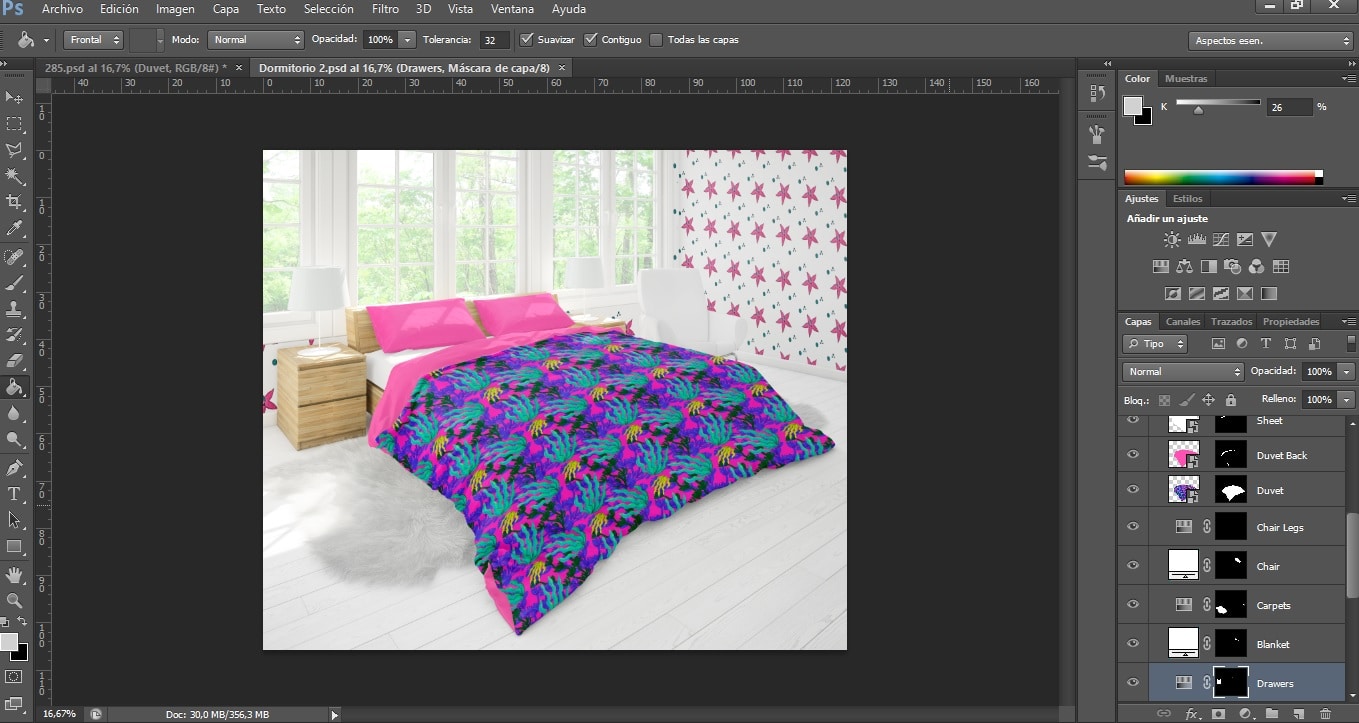
Task: Enable the Todas las capas checkbox
Action: 656,40
